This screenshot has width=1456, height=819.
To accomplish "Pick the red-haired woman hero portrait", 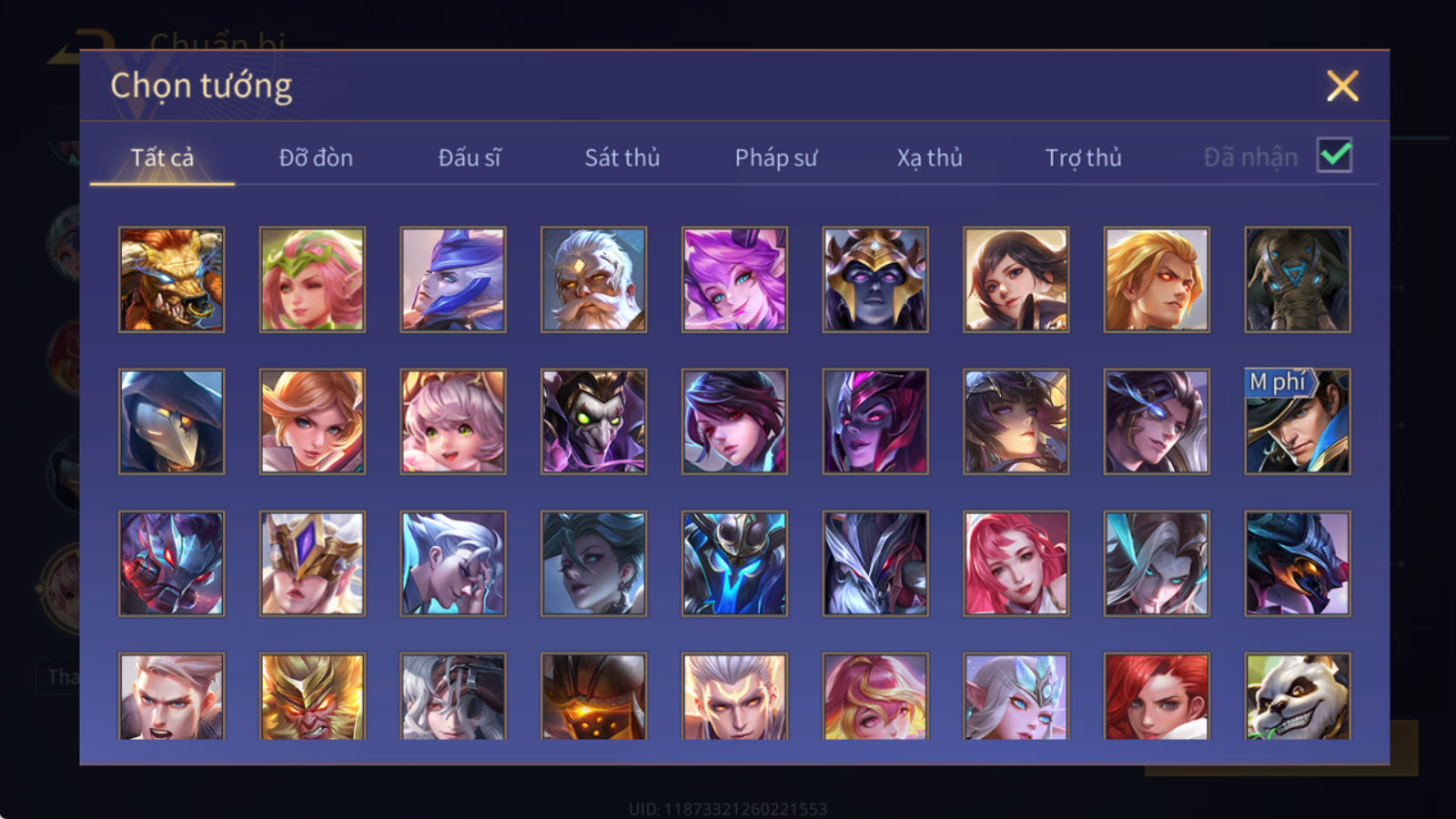I will click(1157, 696).
